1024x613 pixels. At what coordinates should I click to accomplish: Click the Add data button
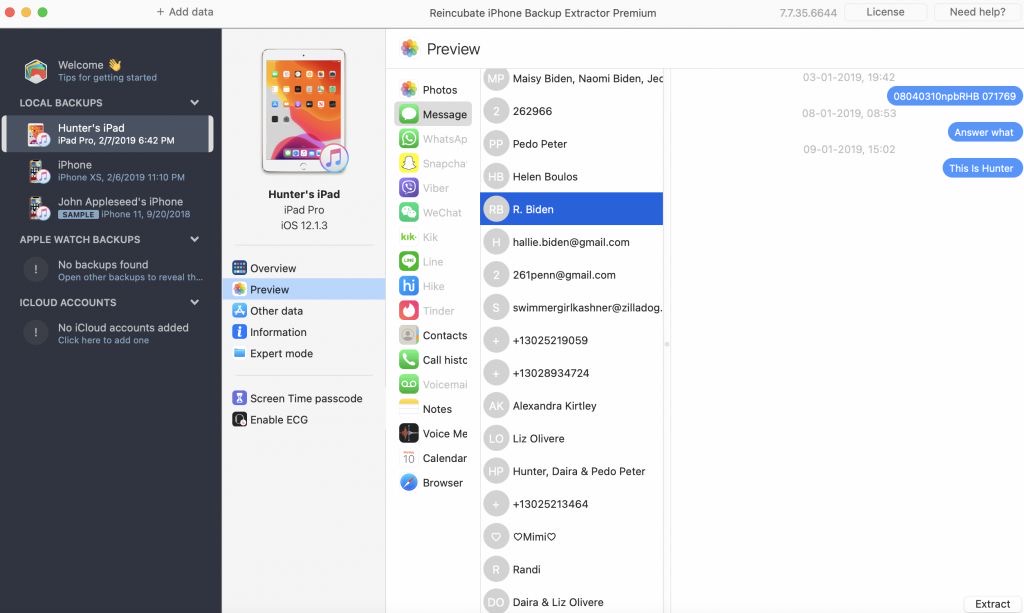click(x=185, y=12)
